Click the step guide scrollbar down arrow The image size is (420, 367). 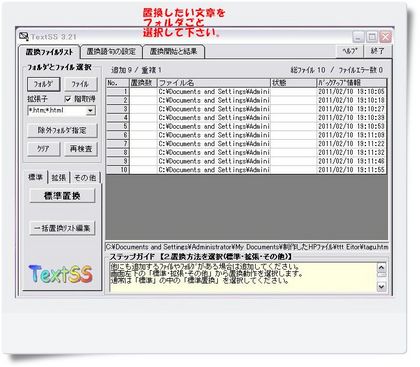coord(382,286)
